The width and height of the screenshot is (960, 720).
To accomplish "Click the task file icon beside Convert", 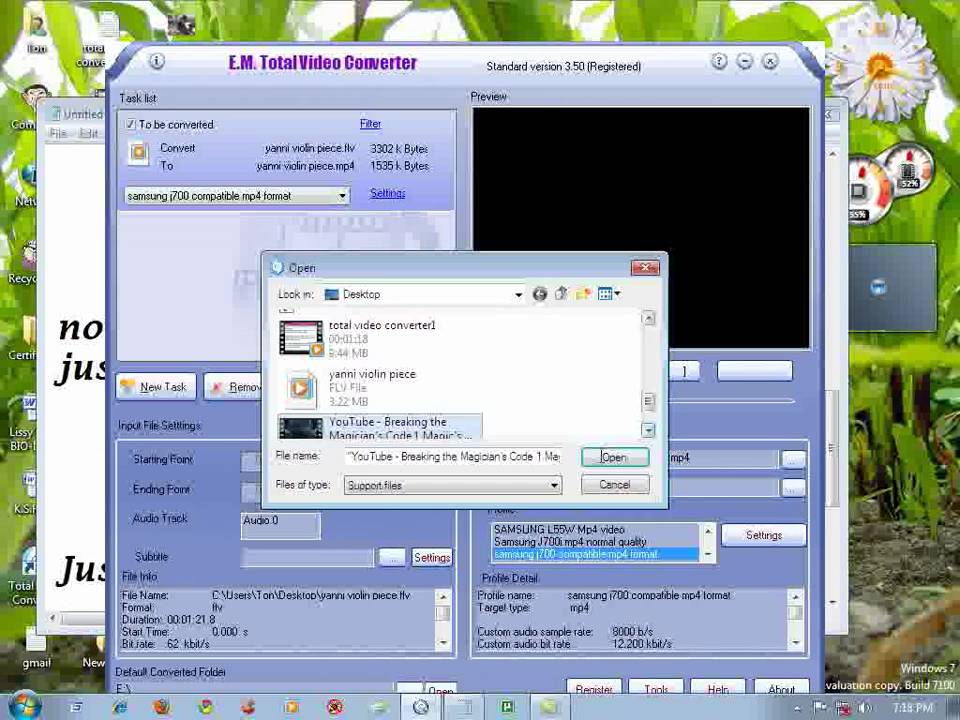I will point(138,152).
